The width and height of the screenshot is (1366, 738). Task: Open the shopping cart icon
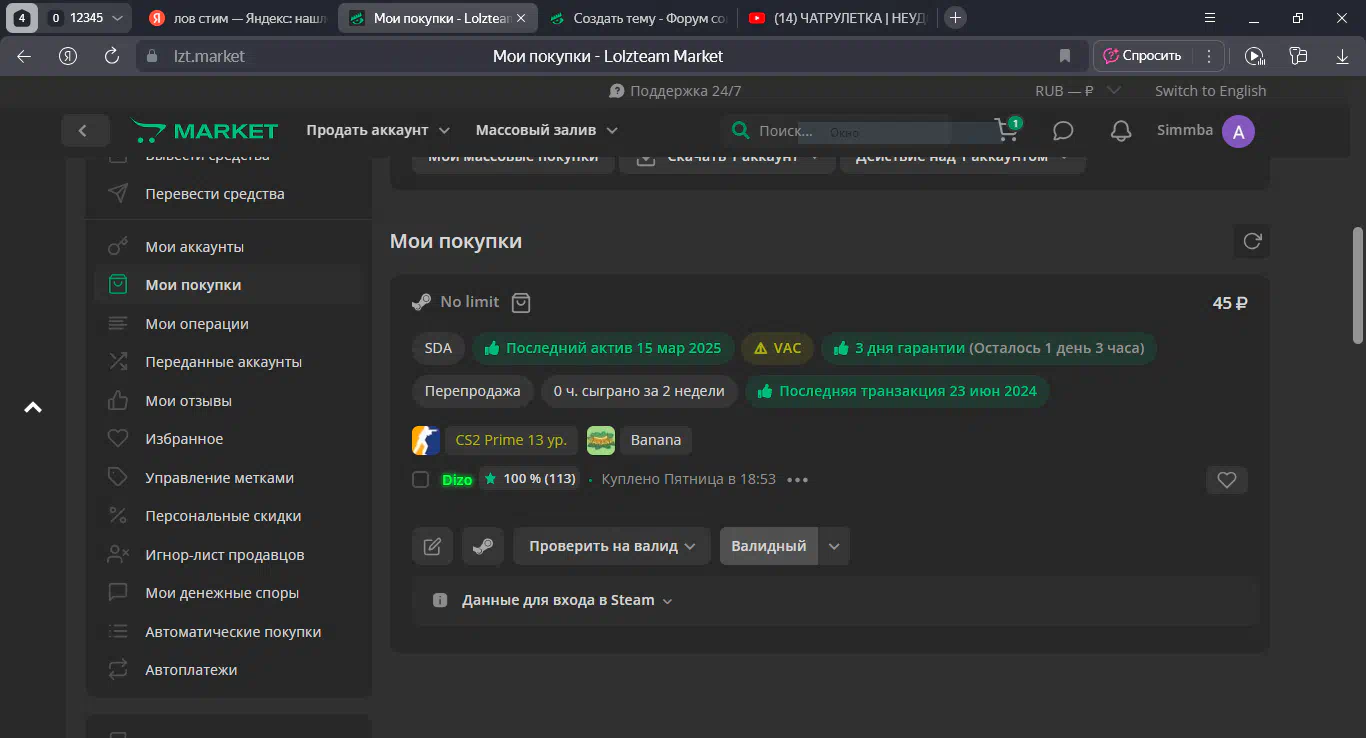tap(1006, 130)
